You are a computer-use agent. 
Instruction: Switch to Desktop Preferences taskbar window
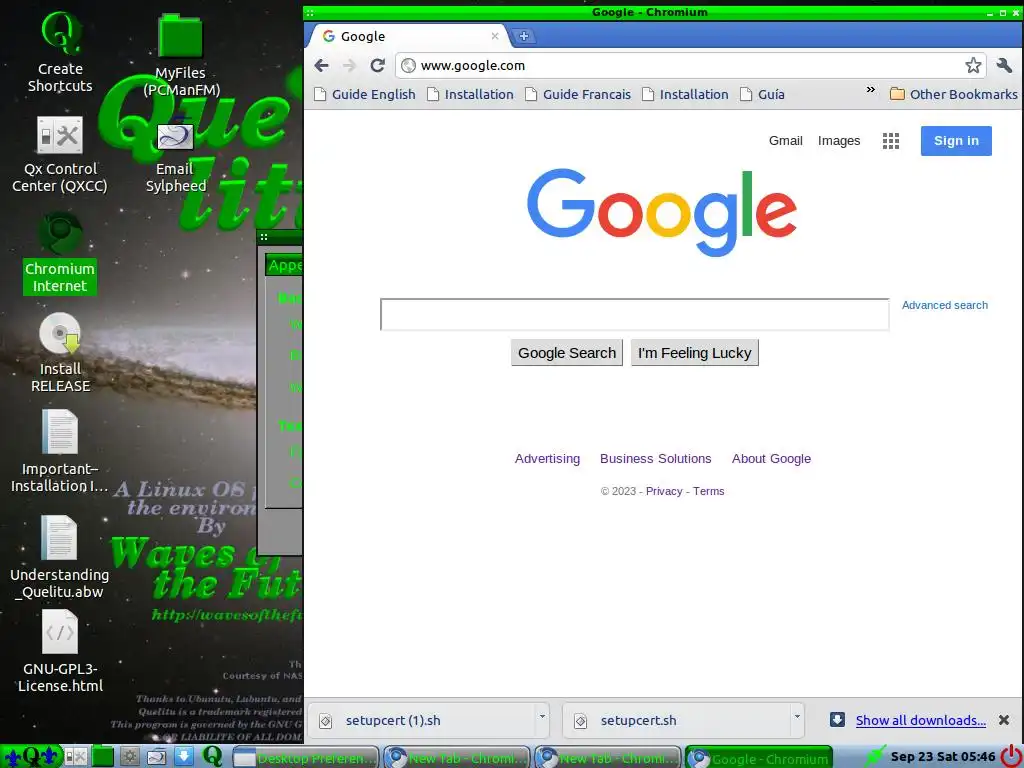(305, 758)
